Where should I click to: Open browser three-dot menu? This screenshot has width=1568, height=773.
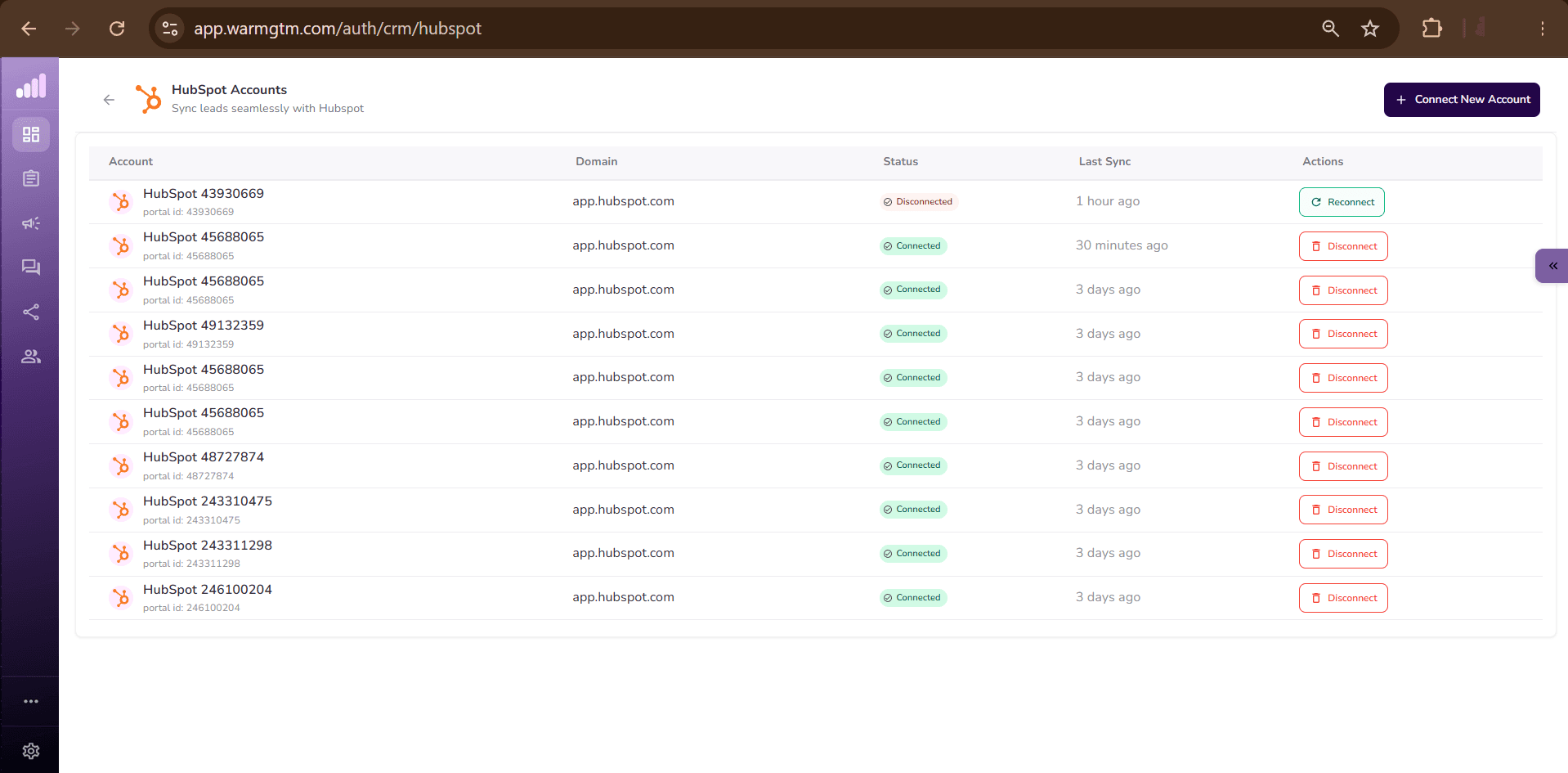(x=1543, y=29)
